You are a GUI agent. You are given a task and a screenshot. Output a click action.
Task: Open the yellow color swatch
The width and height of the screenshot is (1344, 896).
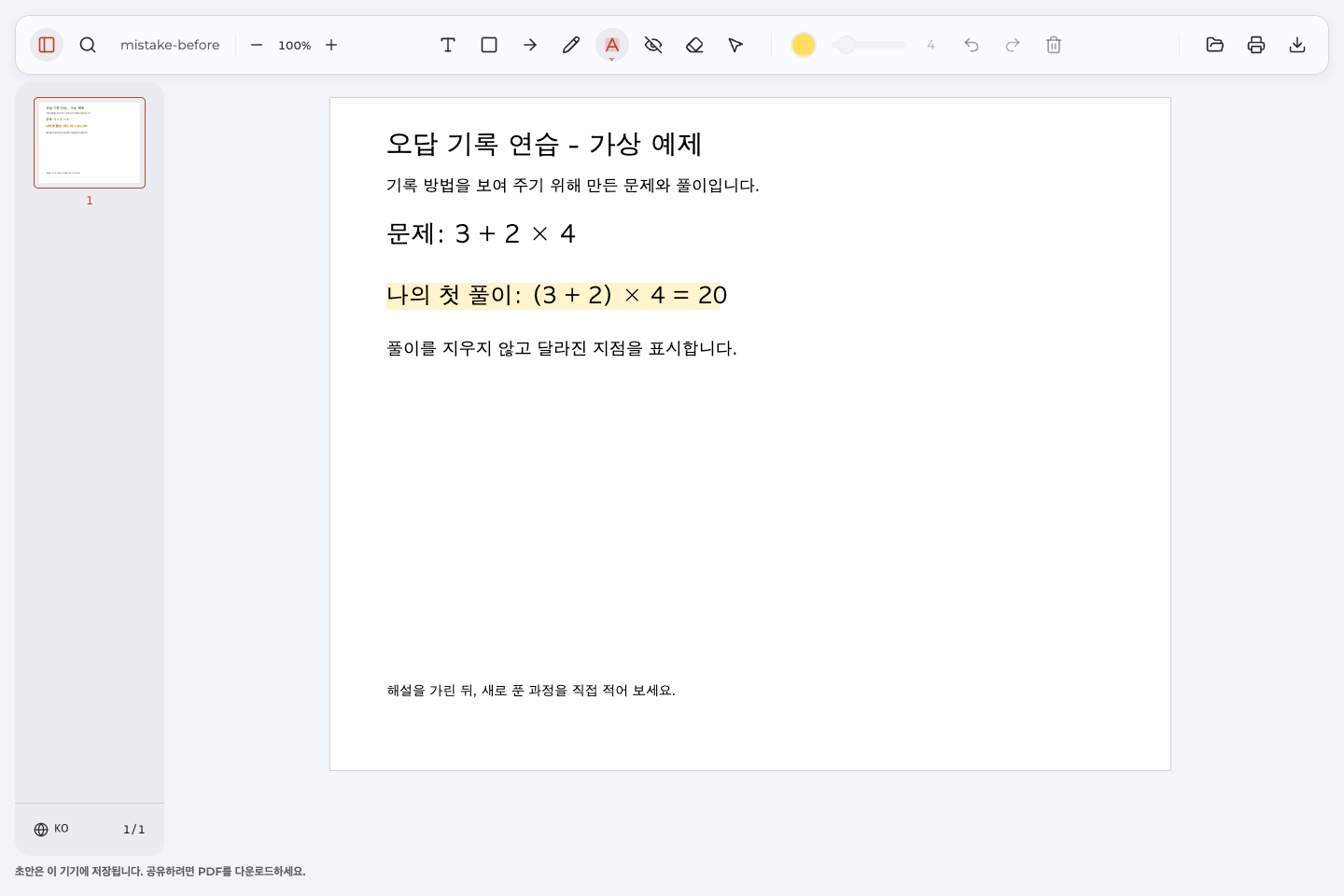804,45
